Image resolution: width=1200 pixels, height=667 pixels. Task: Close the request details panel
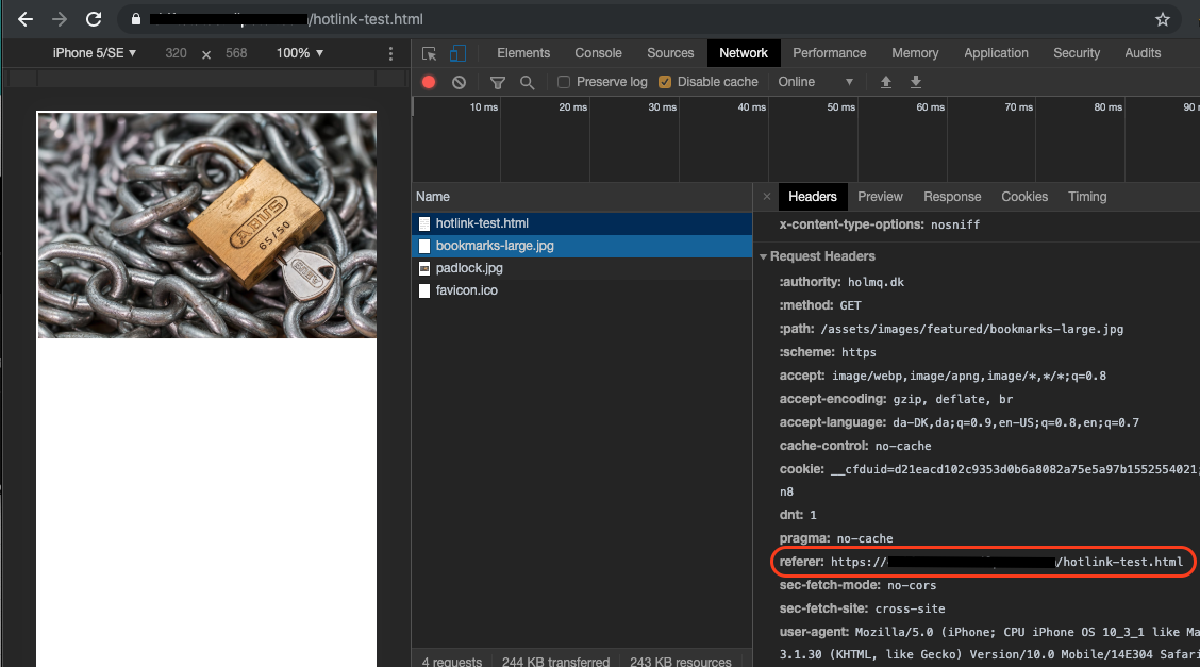(765, 196)
